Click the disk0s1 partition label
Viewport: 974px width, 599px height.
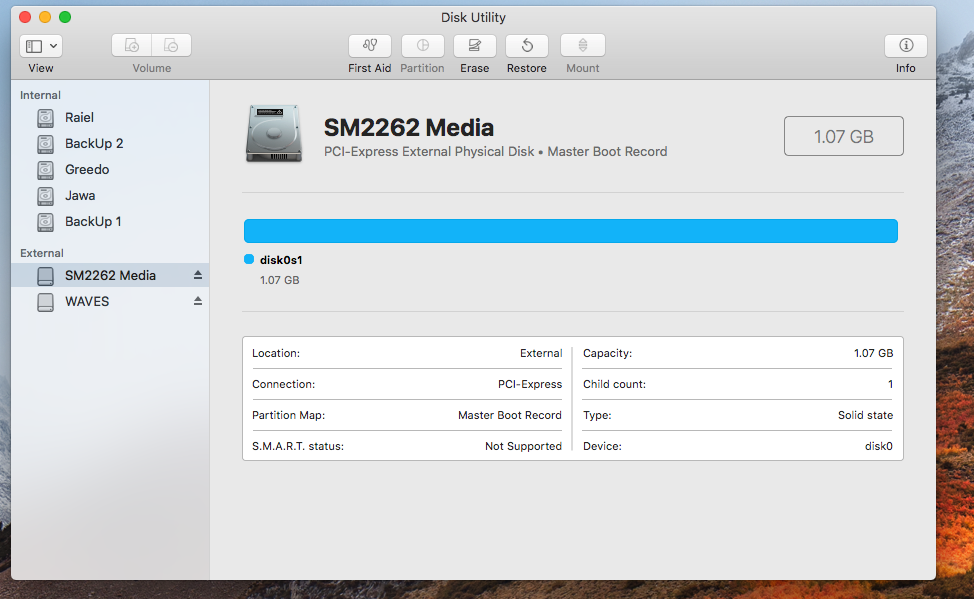pos(281,260)
